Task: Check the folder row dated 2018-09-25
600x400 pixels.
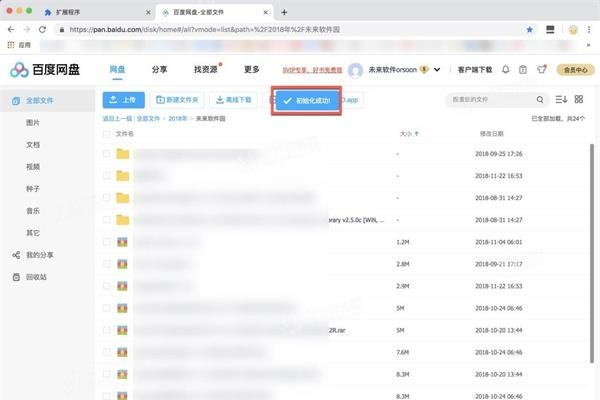Action: click(x=106, y=154)
